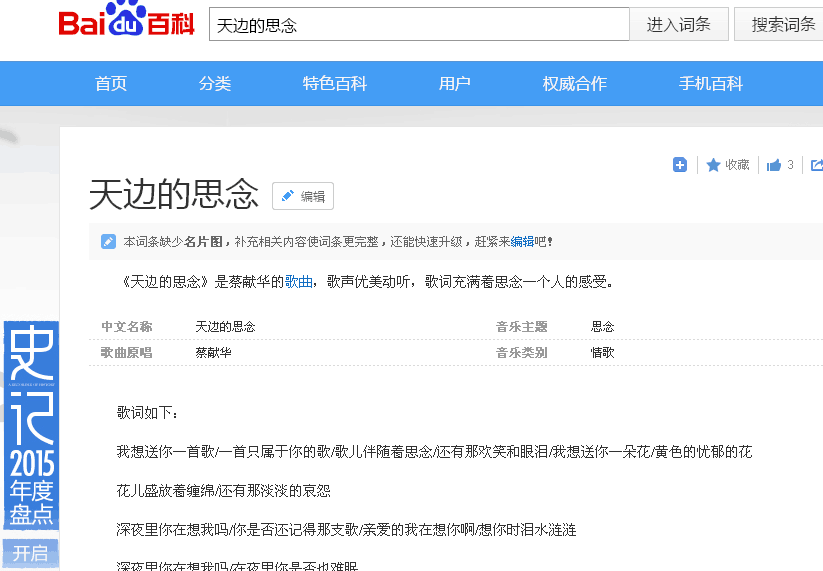
Task: Select 特色百科 in the navigation bar
Action: 335,84
